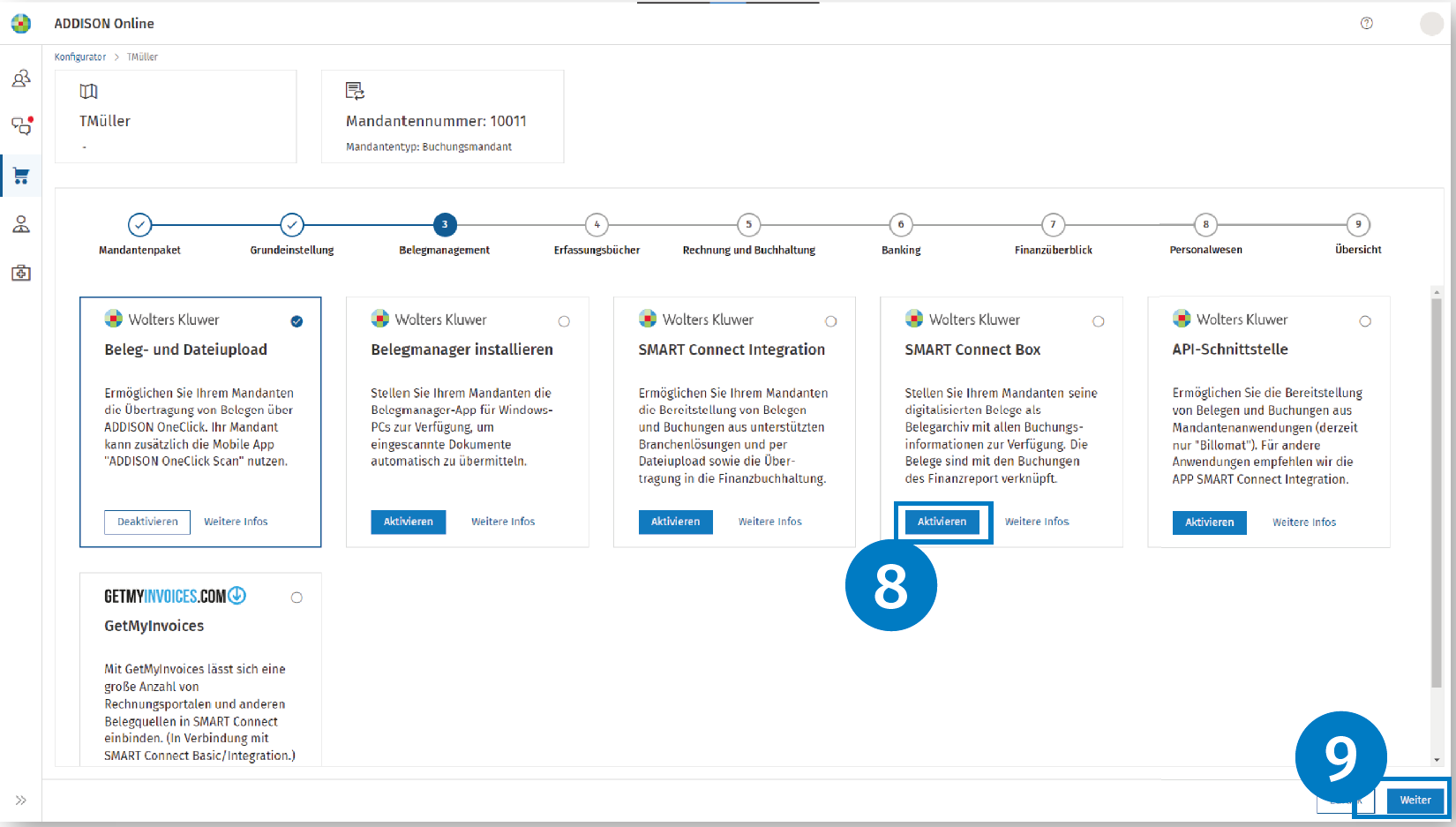The height and width of the screenshot is (827, 1456).
Task: Click the ADDISON Online logo icon
Action: (21, 23)
